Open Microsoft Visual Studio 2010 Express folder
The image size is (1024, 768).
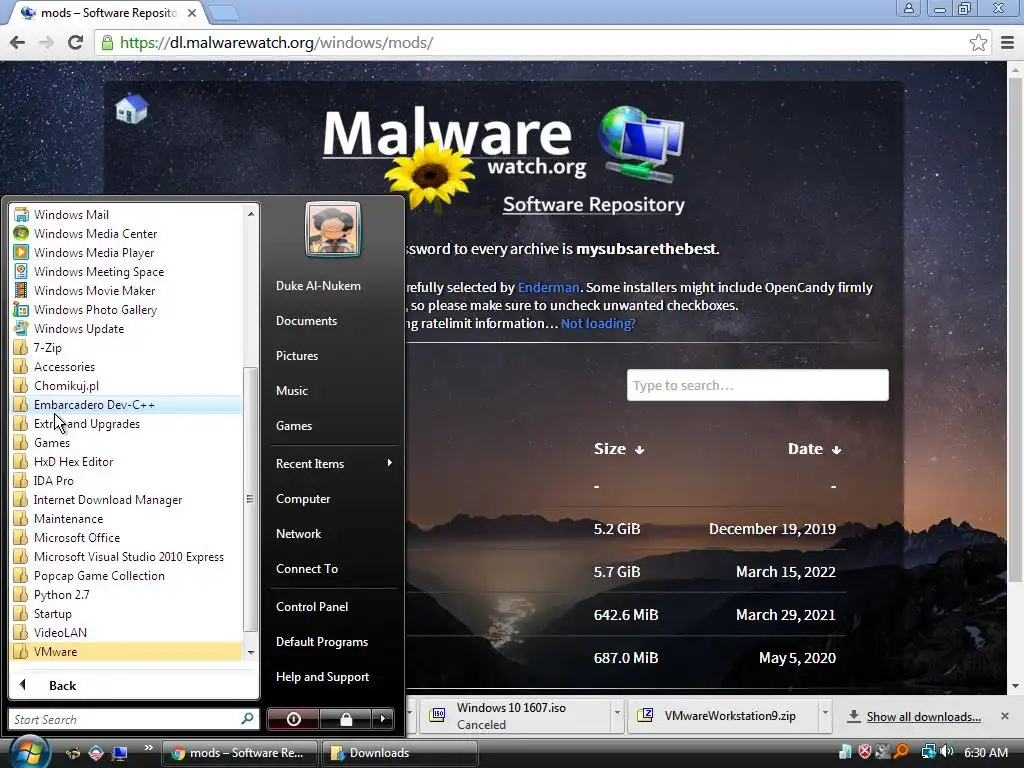[127, 556]
